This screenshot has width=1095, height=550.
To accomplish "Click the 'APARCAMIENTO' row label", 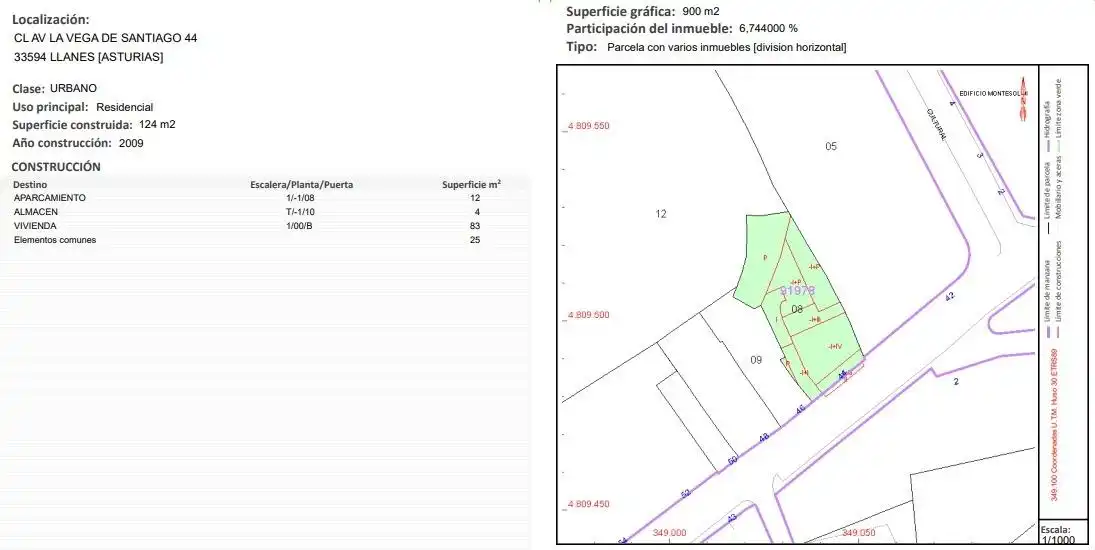I will click(50, 198).
